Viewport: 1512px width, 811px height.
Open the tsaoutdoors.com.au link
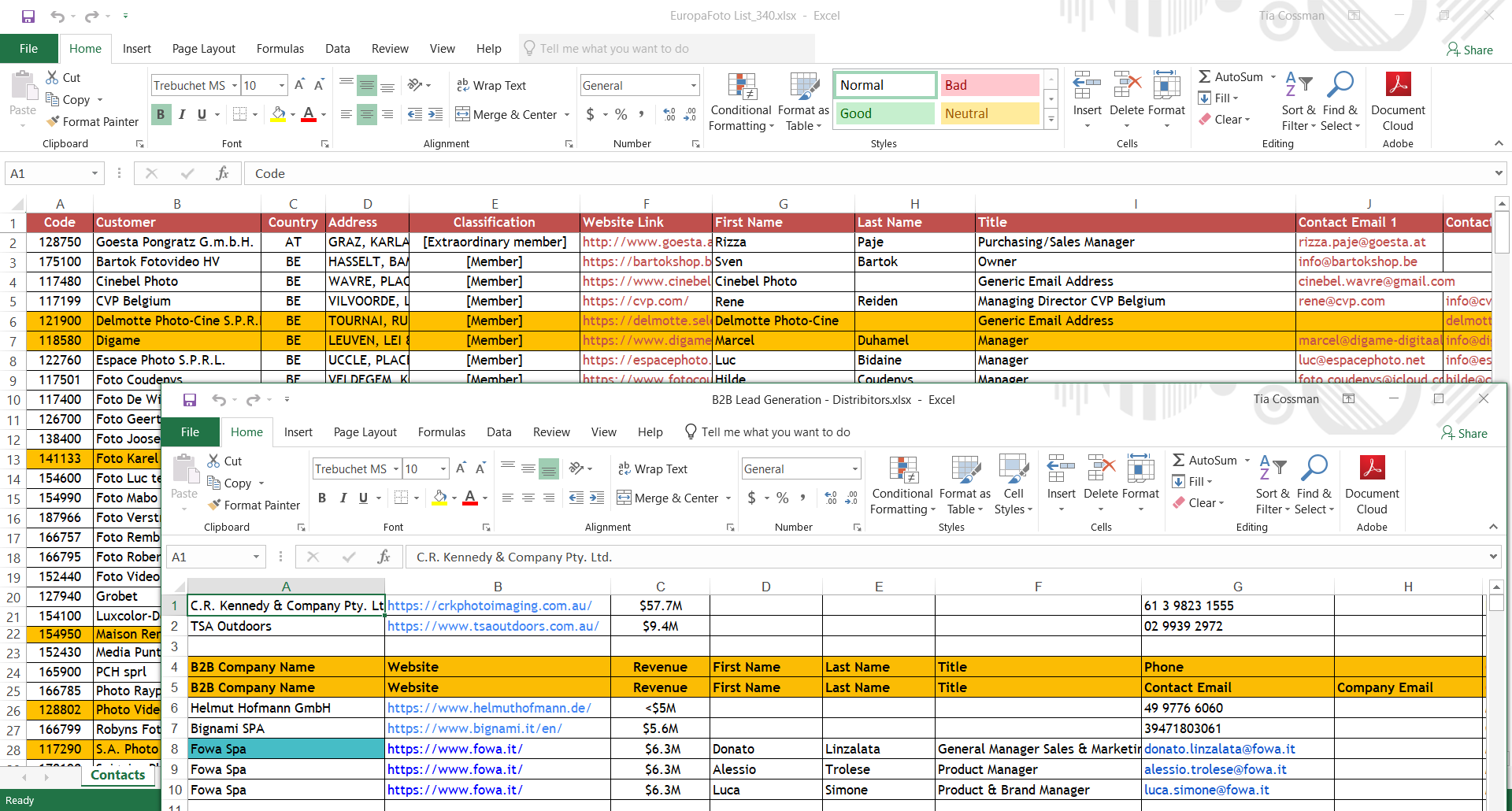coord(493,626)
